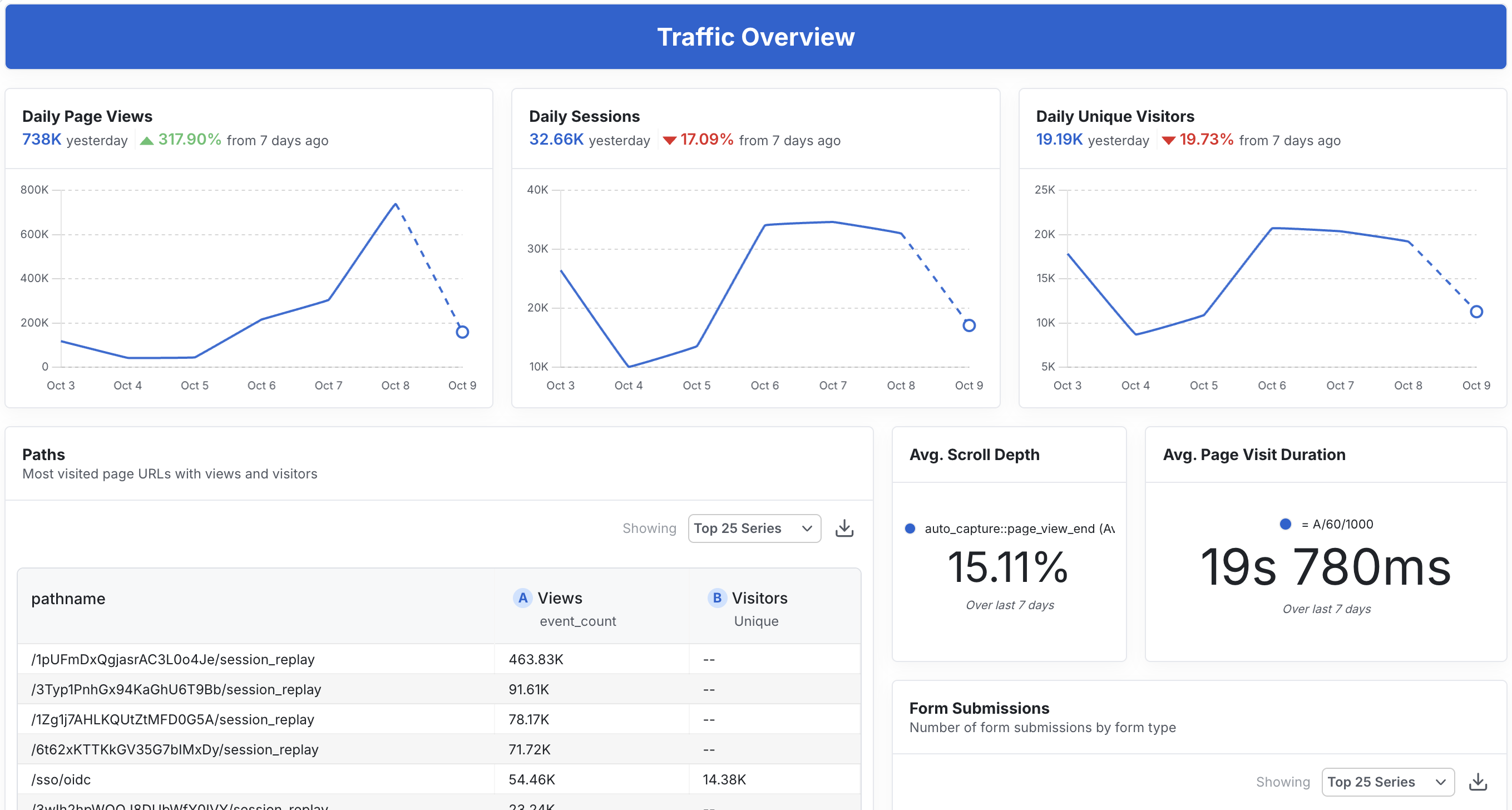
Task: Open the Top 25 Series dropdown in Form Submissions
Action: pyautogui.click(x=1387, y=781)
